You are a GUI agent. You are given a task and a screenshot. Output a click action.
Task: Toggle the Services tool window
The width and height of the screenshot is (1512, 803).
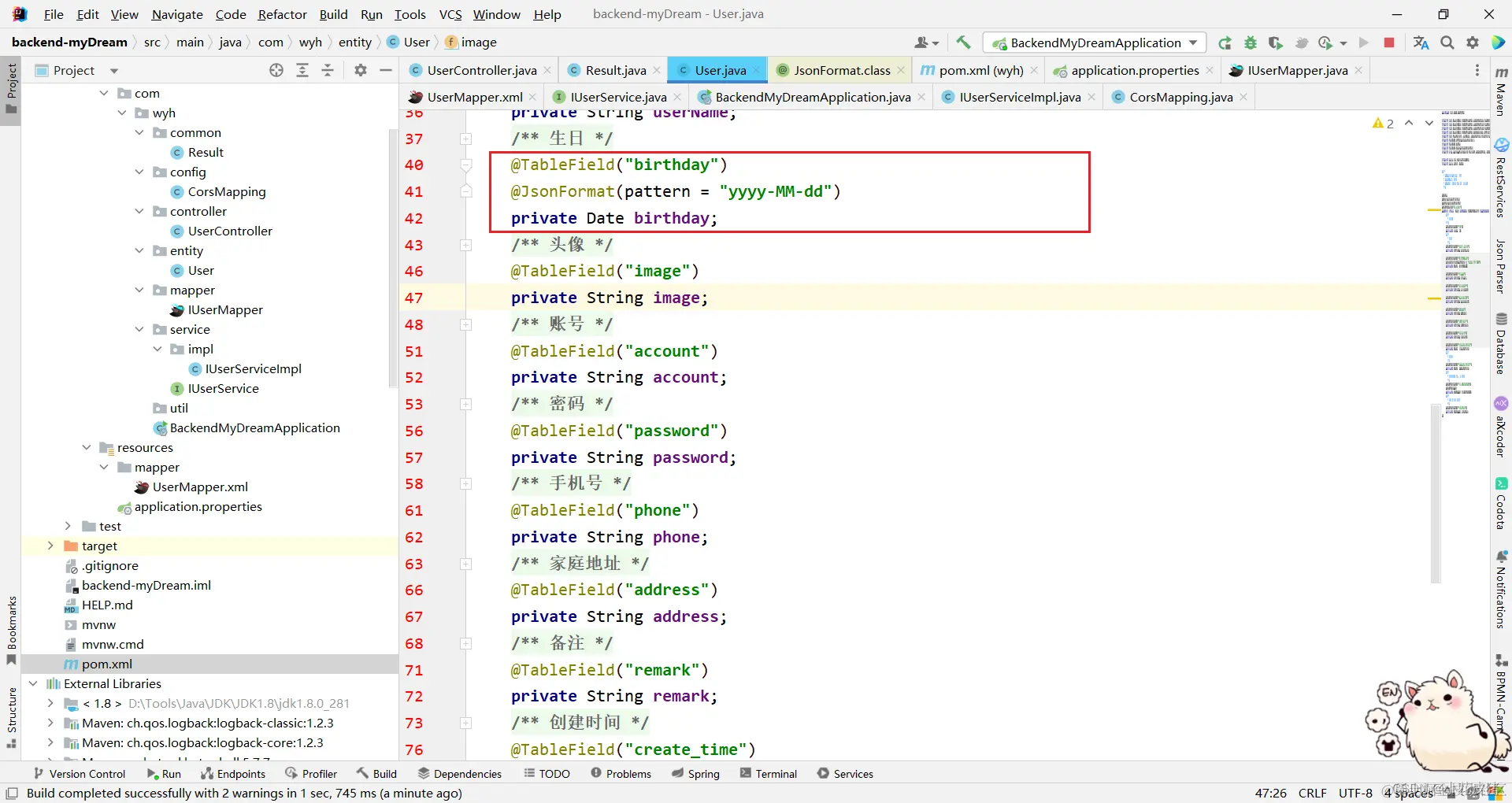point(845,774)
